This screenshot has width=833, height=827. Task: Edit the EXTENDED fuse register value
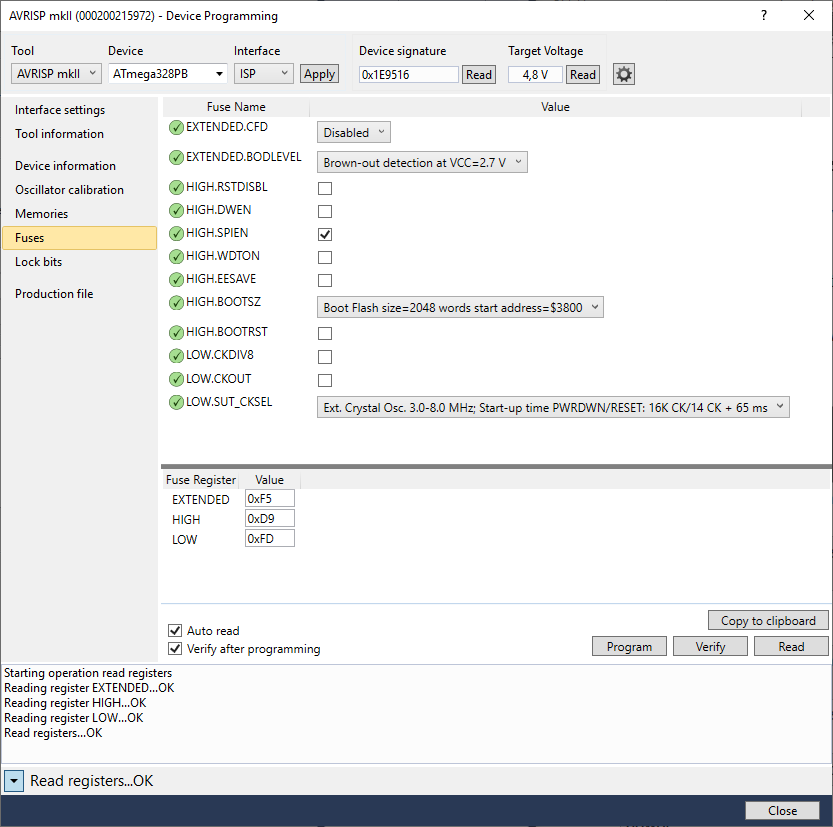pos(270,499)
